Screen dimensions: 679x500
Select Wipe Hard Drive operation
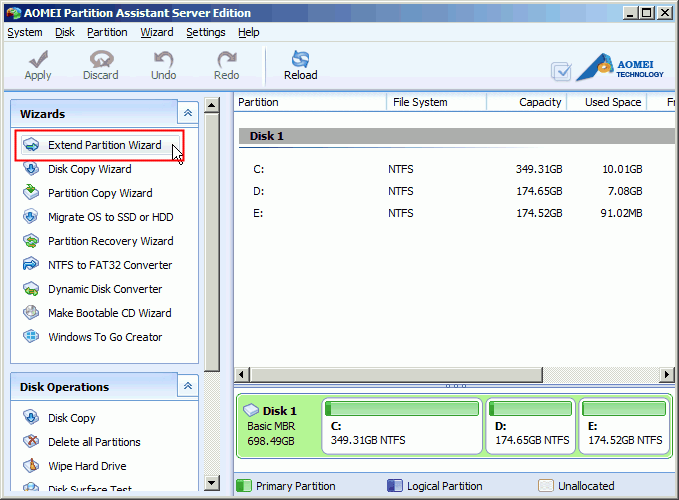pyautogui.click(x=87, y=466)
